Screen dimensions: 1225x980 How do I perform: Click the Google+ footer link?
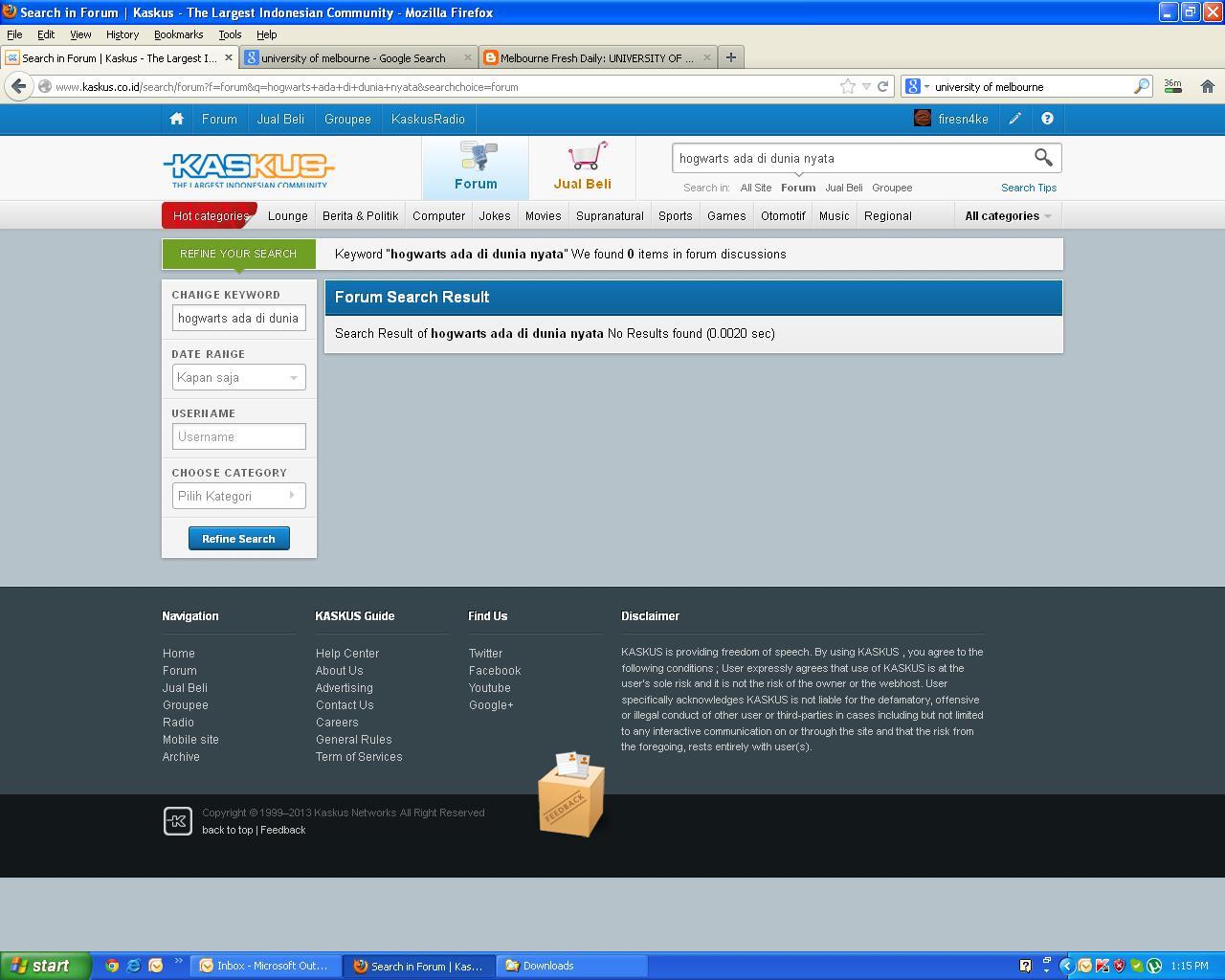(x=491, y=705)
